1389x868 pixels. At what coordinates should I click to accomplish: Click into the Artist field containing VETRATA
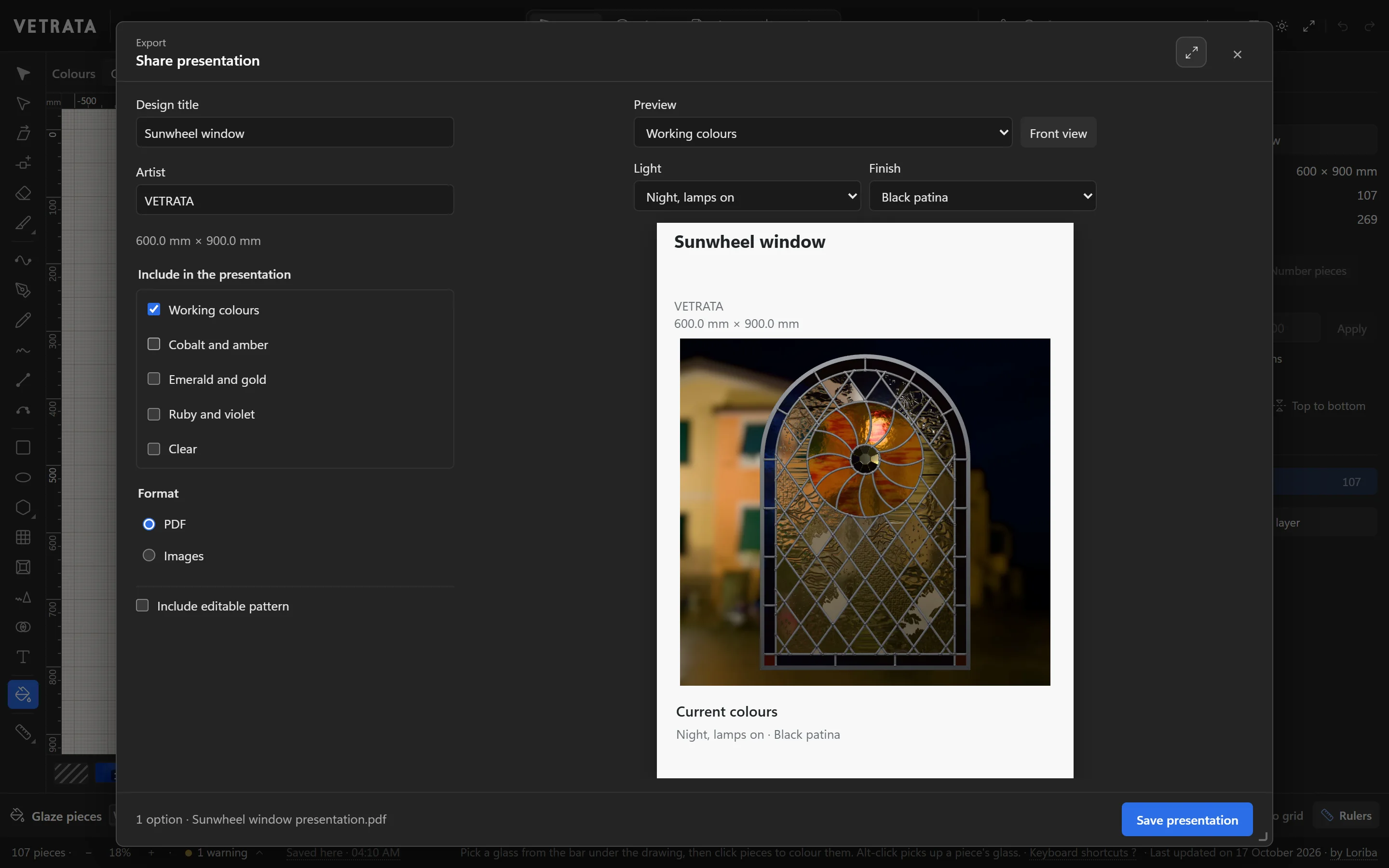click(x=295, y=200)
